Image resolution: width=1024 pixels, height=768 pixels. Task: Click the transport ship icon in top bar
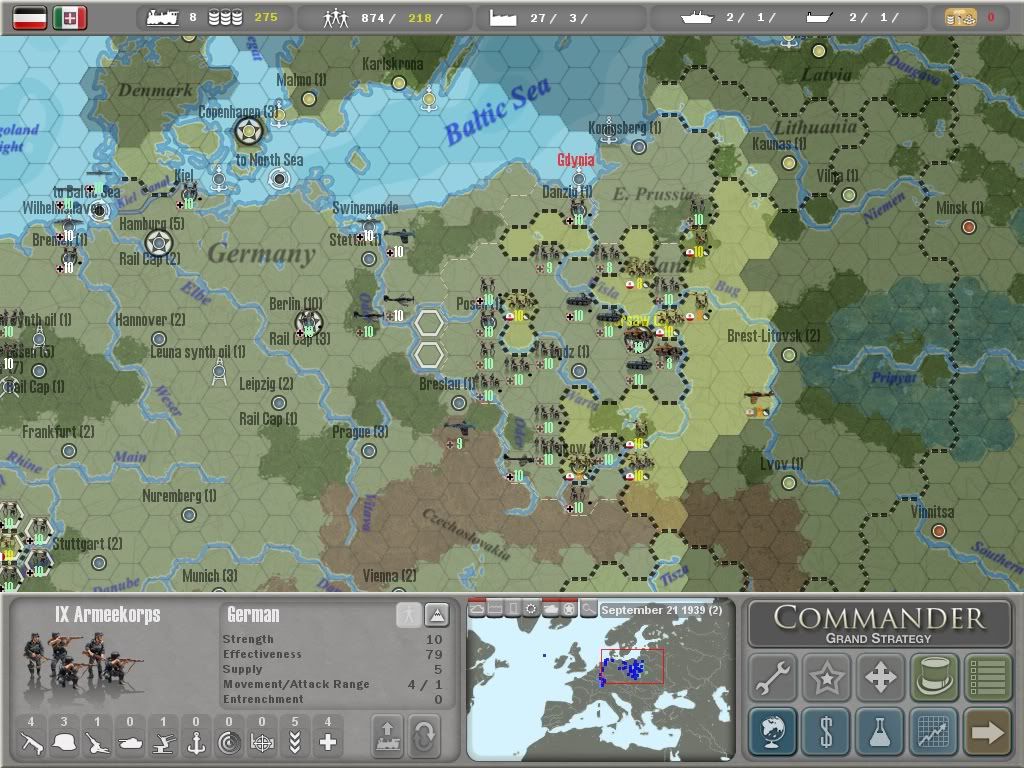click(819, 18)
